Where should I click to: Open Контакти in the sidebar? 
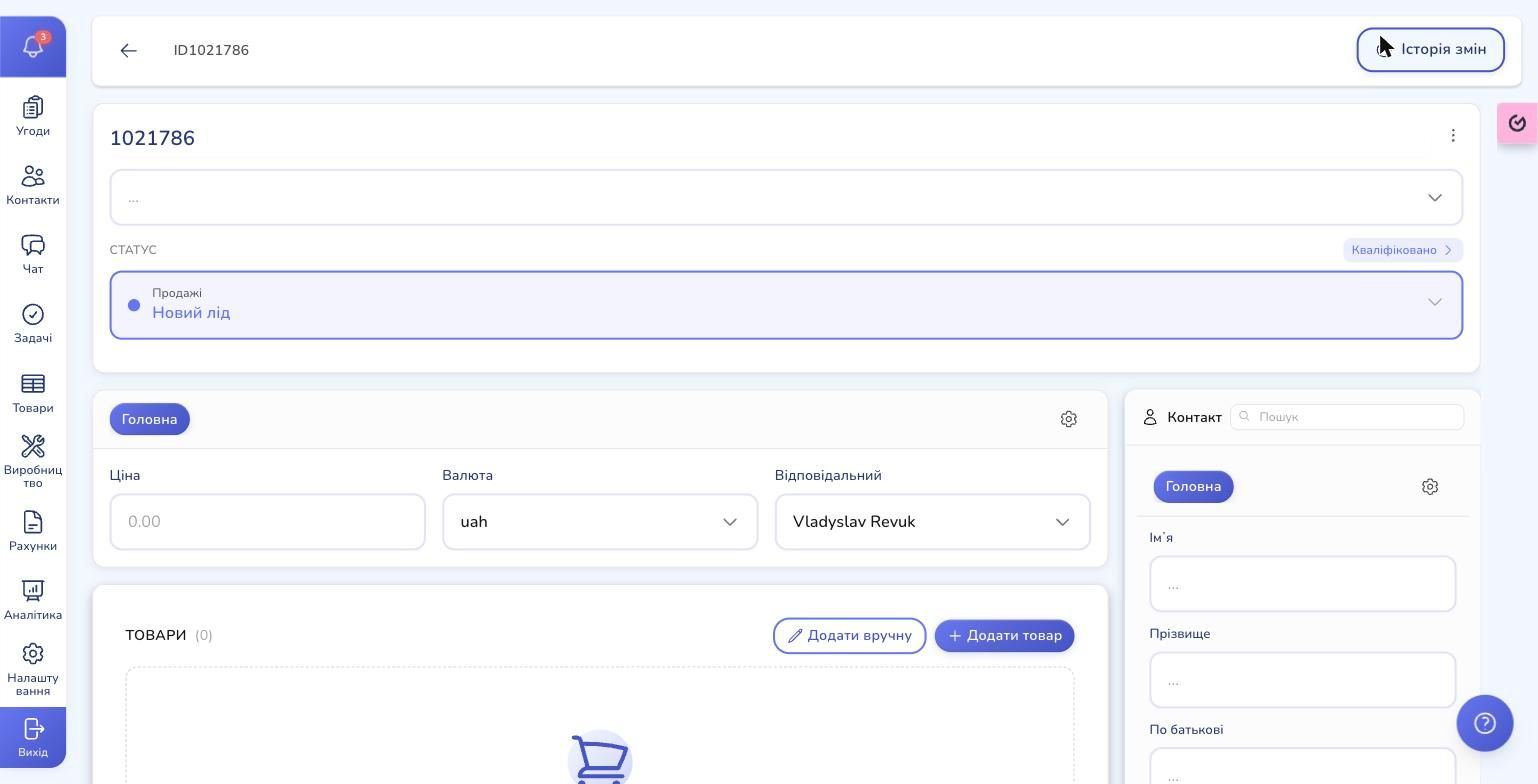click(33, 185)
